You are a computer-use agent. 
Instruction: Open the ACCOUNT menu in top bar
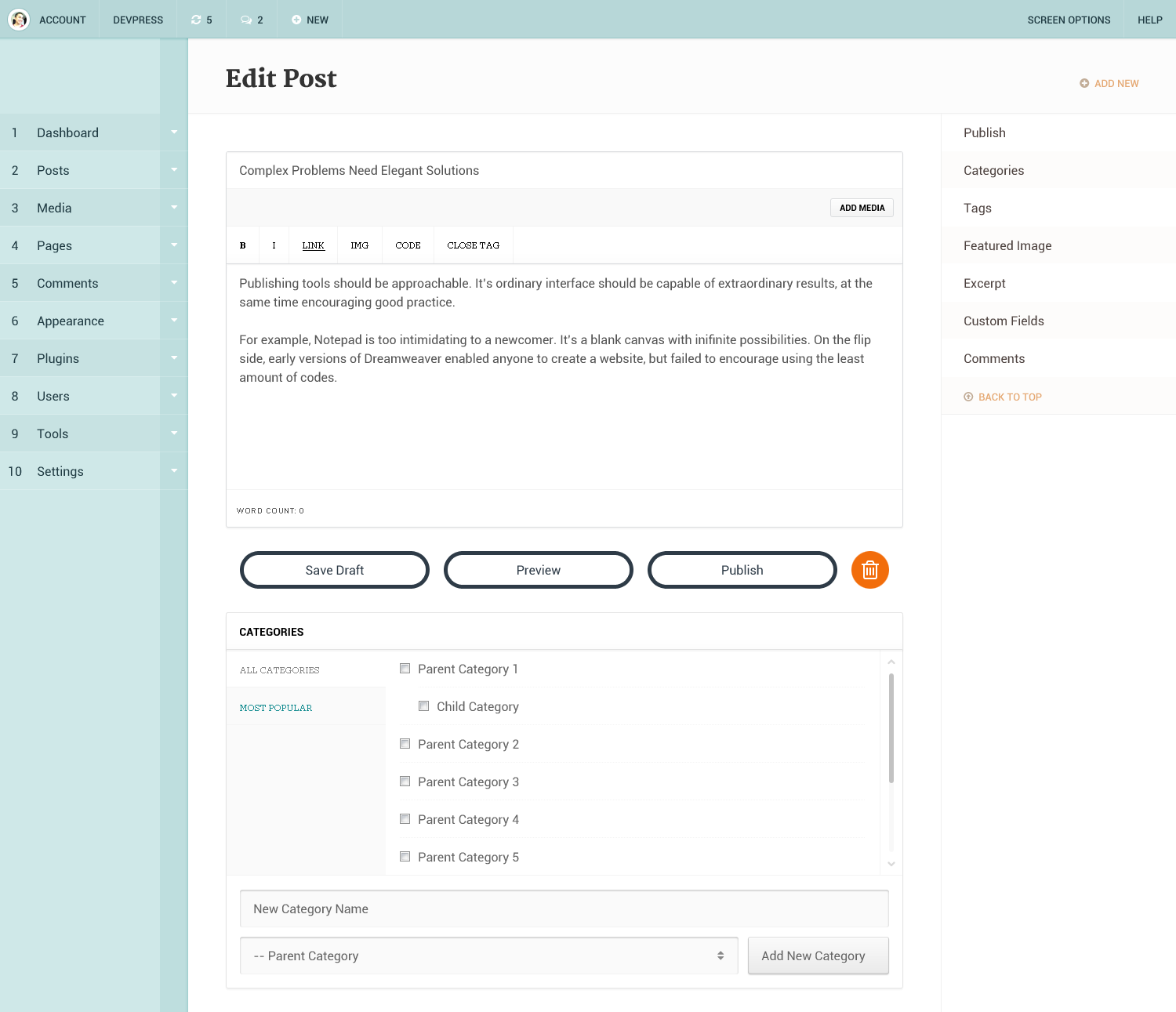point(63,20)
